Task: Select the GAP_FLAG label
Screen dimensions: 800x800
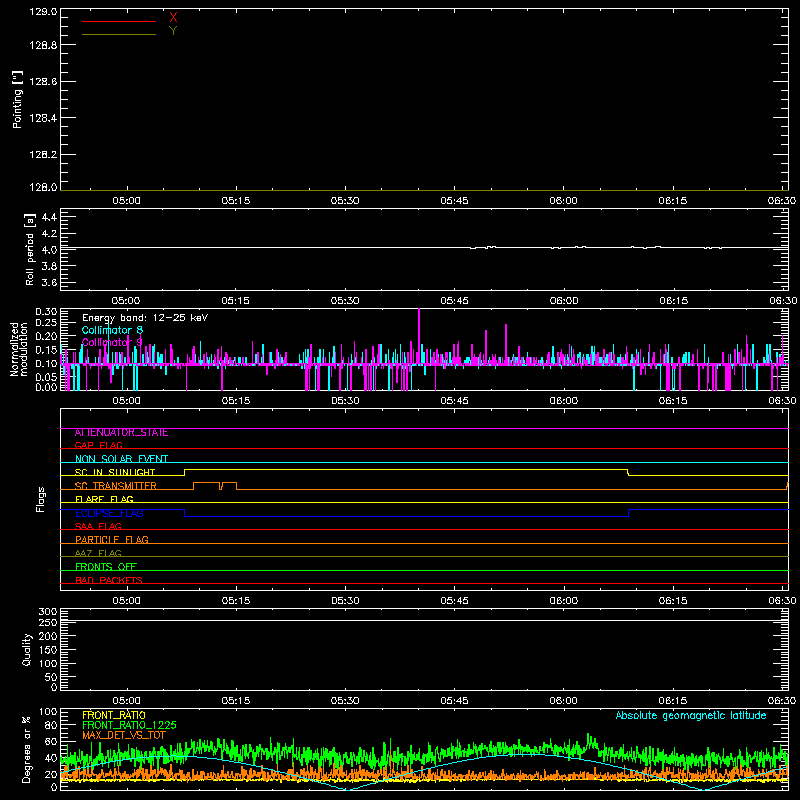Action: click(98, 445)
